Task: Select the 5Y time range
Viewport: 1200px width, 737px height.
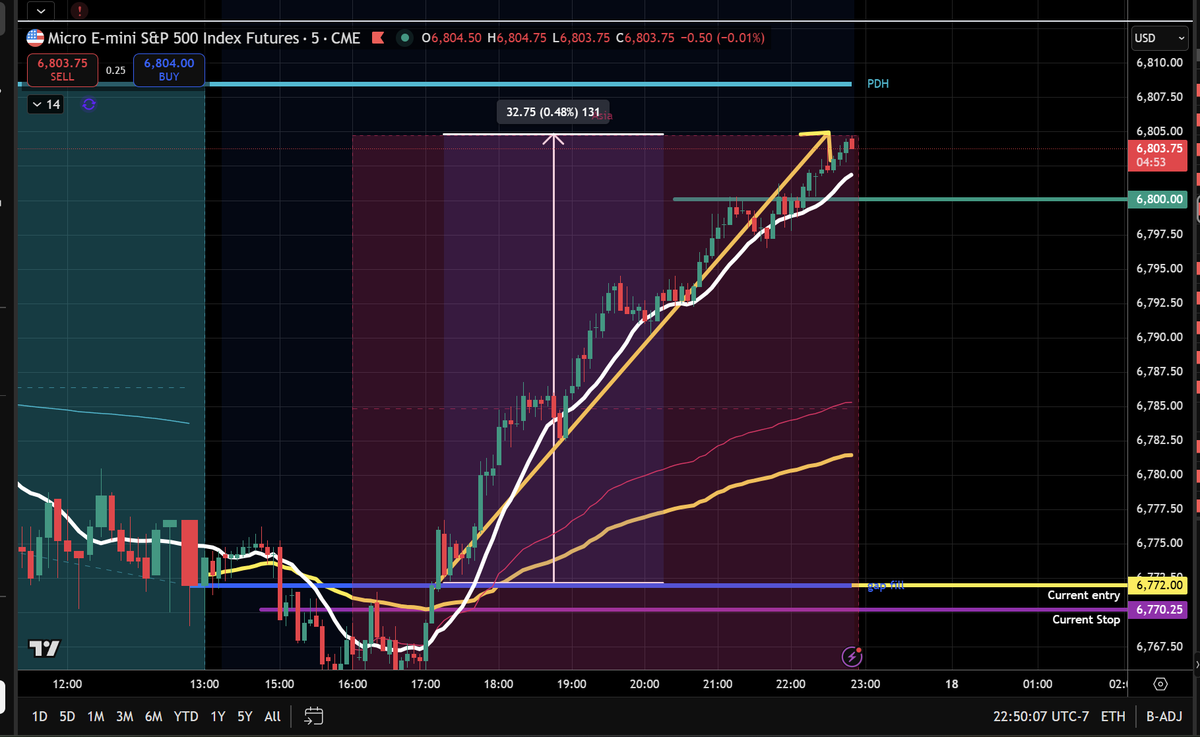Action: 244,716
